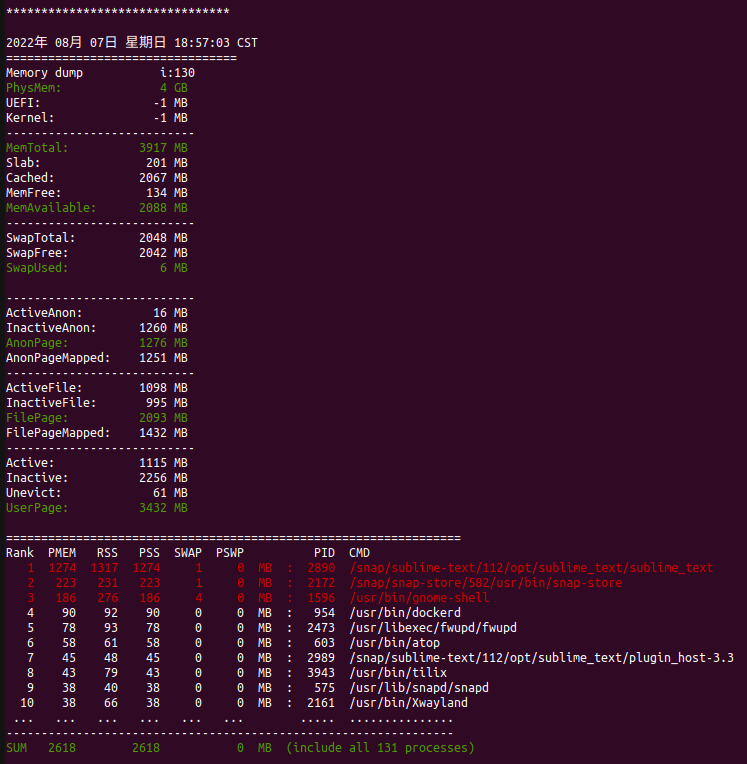
Task: Click the /usr/bin/dockerd command entry
Action: click(405, 613)
